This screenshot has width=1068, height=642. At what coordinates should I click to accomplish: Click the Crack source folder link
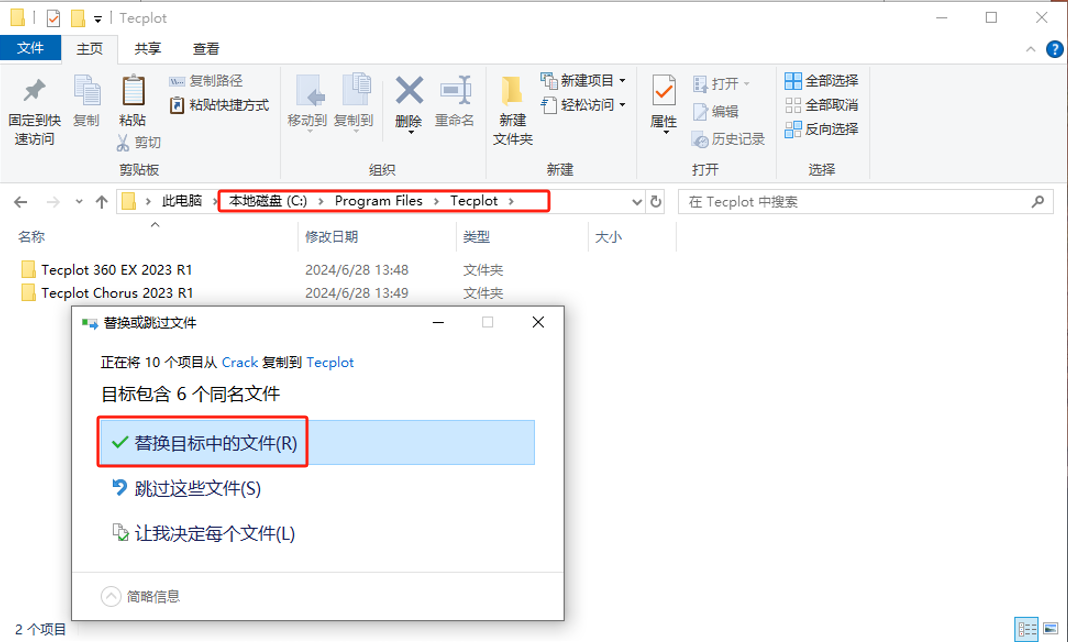pos(240,362)
